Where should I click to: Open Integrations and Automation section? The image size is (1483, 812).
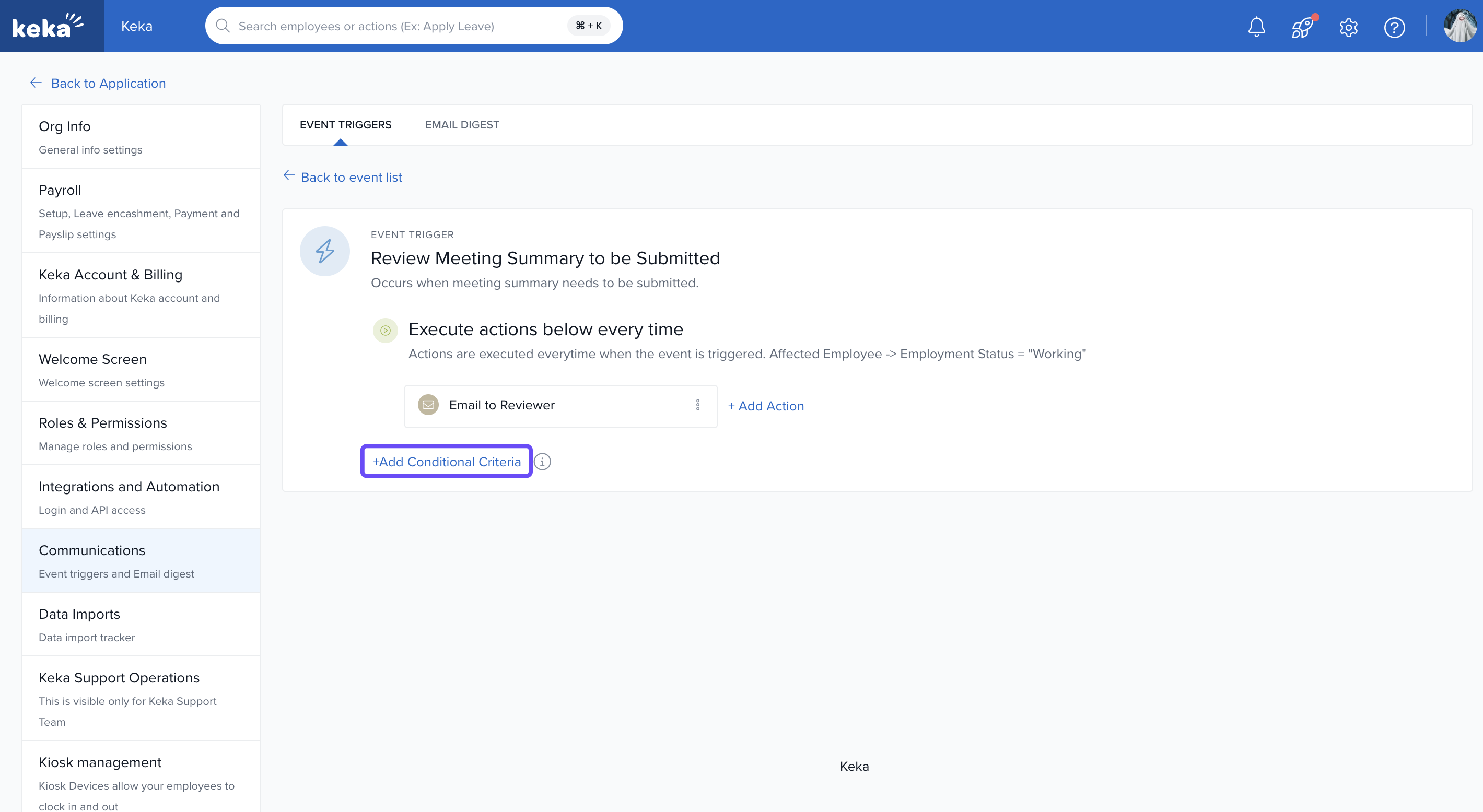coord(129,487)
